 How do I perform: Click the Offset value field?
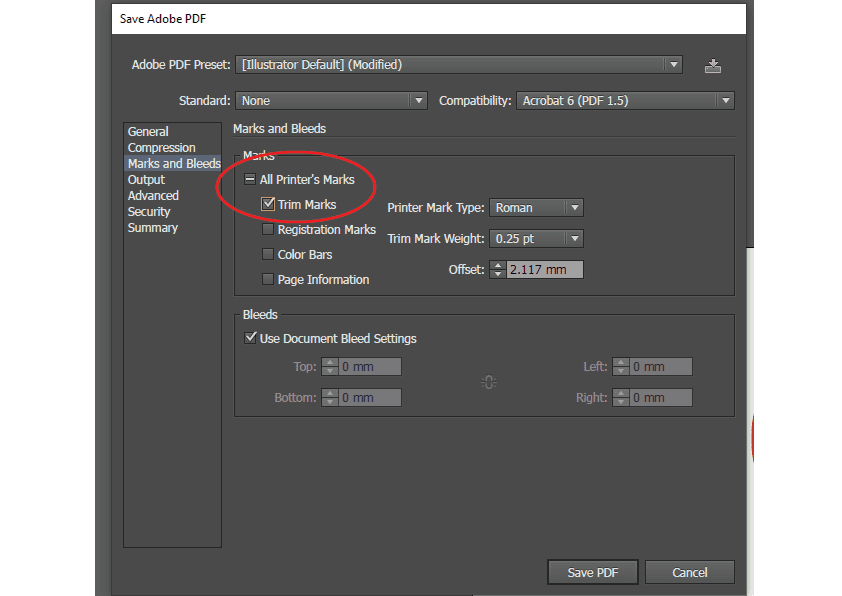click(x=545, y=270)
